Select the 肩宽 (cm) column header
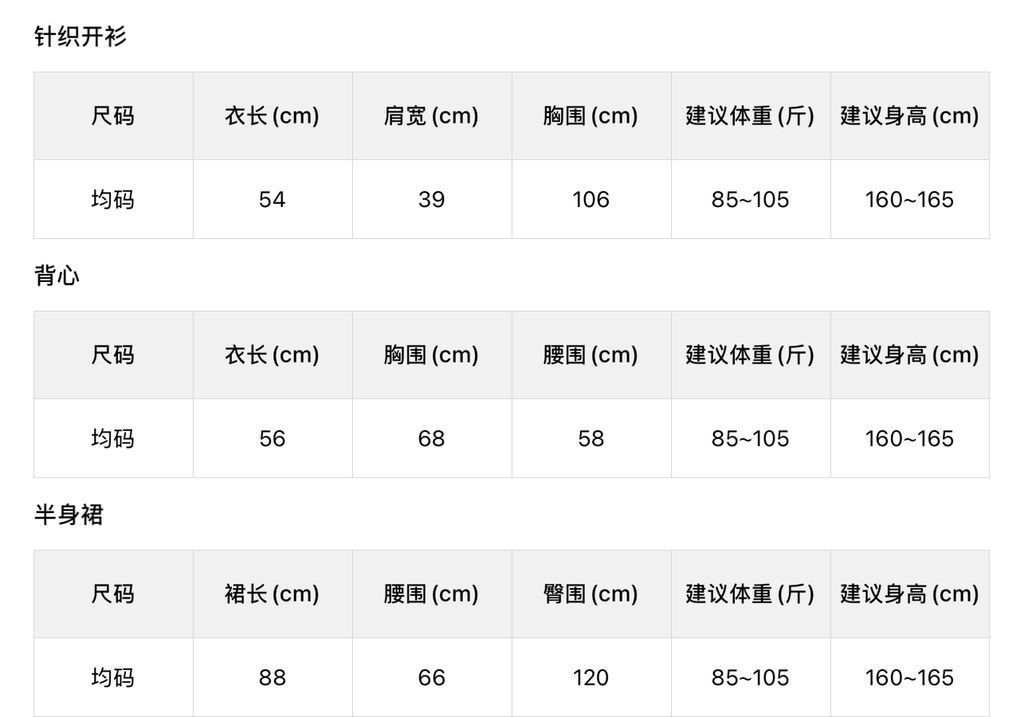The width and height of the screenshot is (1024, 717). click(x=431, y=116)
